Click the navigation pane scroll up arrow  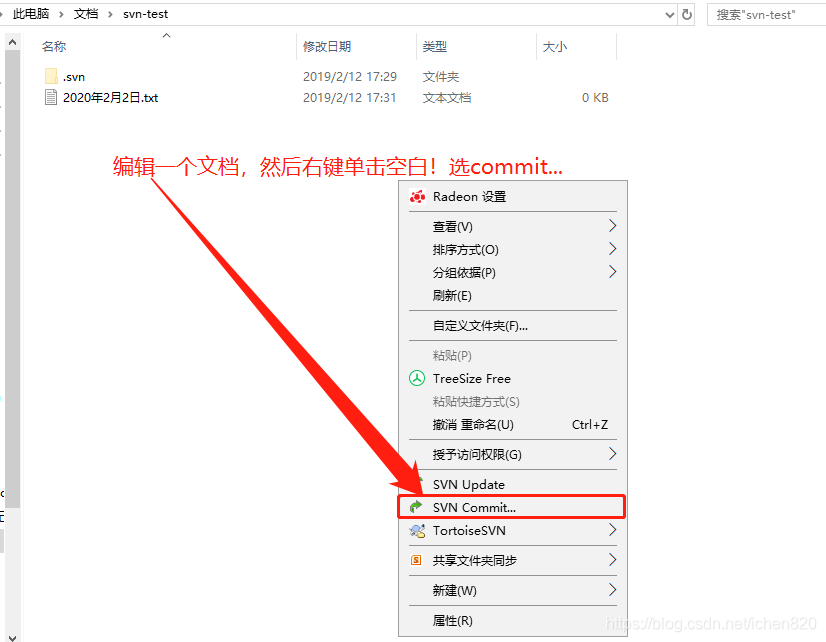tap(13, 42)
